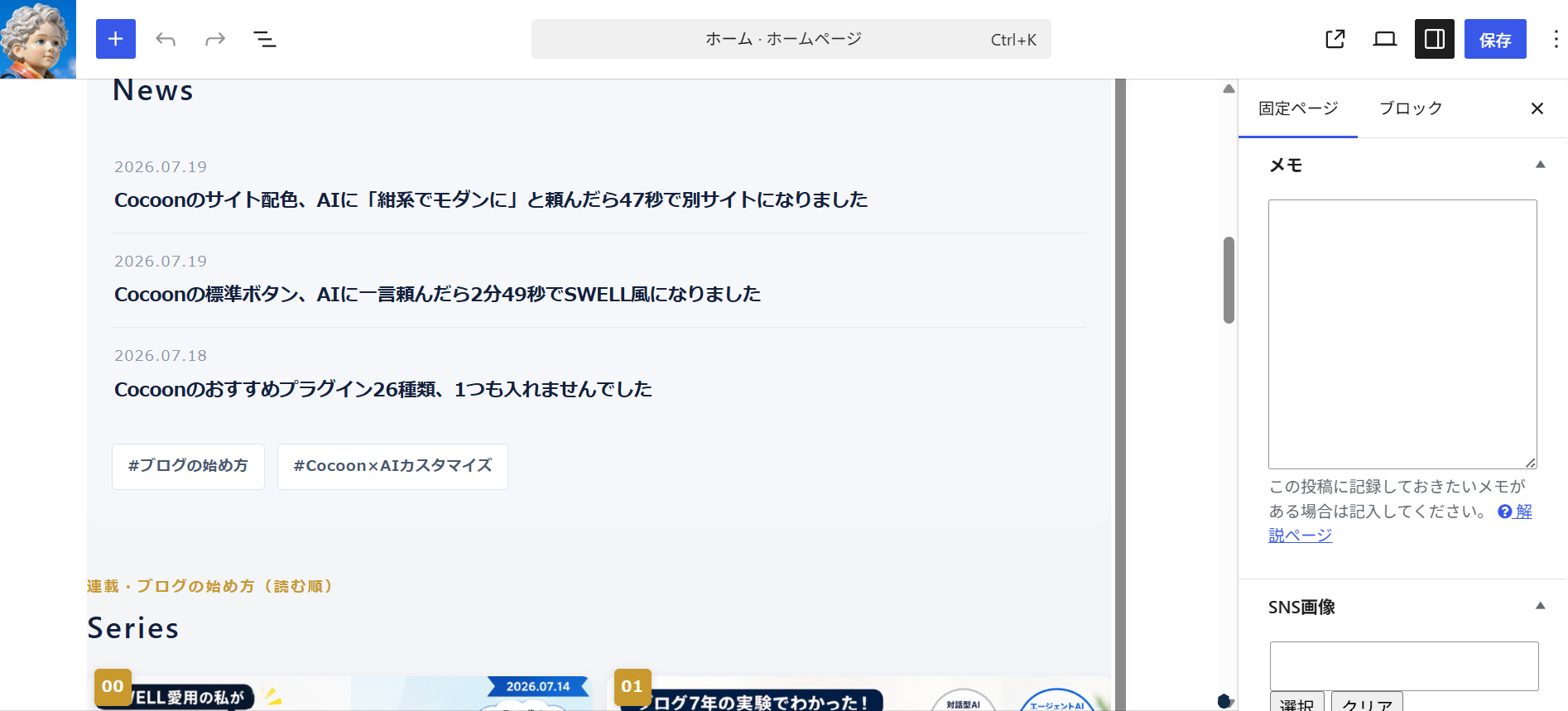Open the document overview list view

[265, 39]
